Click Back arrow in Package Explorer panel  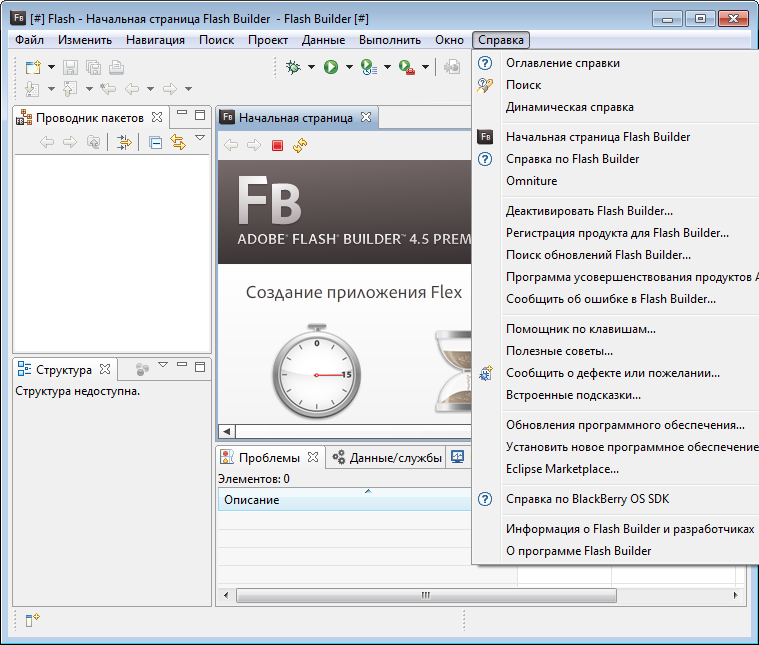click(x=47, y=142)
